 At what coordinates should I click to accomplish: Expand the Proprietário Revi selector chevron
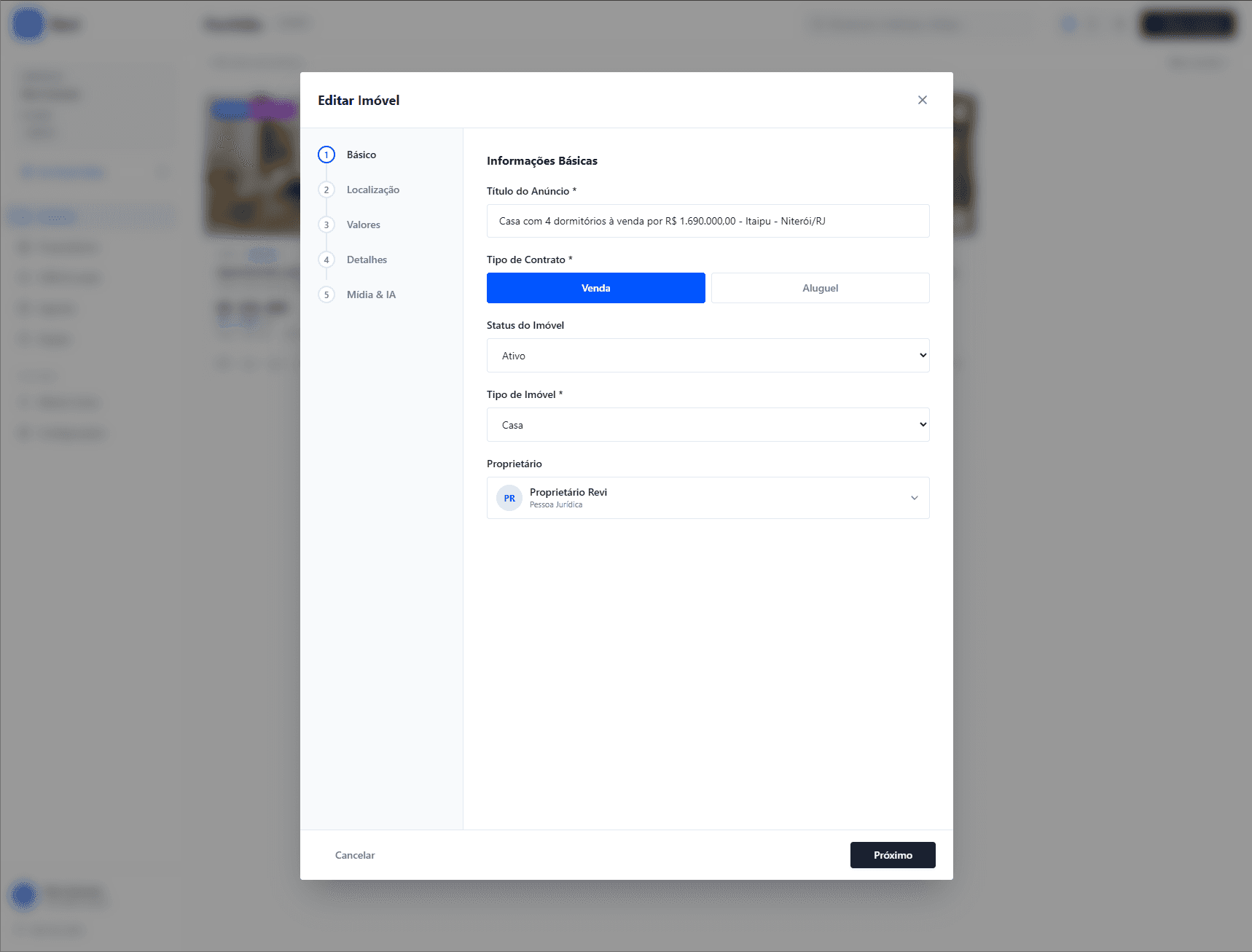(x=914, y=497)
